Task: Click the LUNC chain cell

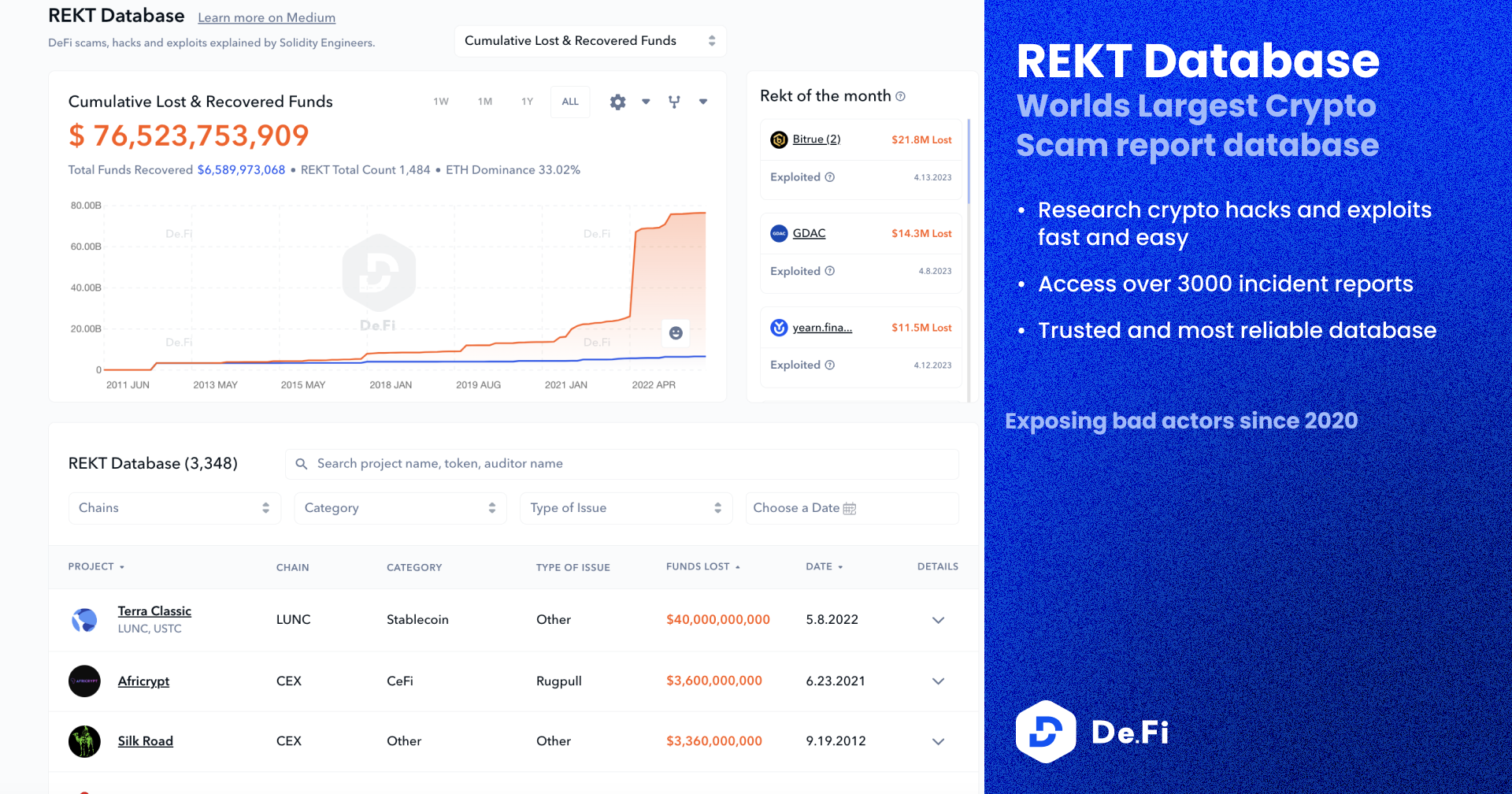Action: [293, 620]
